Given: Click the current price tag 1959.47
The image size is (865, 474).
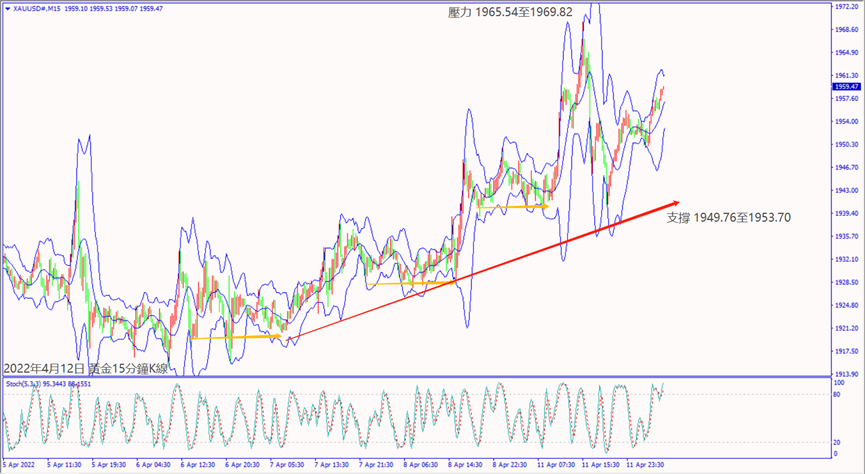Looking at the screenshot, I should coord(845,87).
